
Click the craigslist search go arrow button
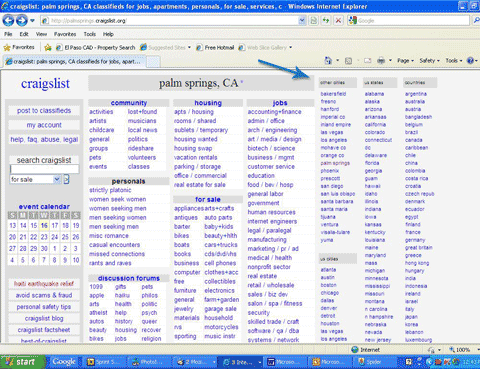[66, 179]
